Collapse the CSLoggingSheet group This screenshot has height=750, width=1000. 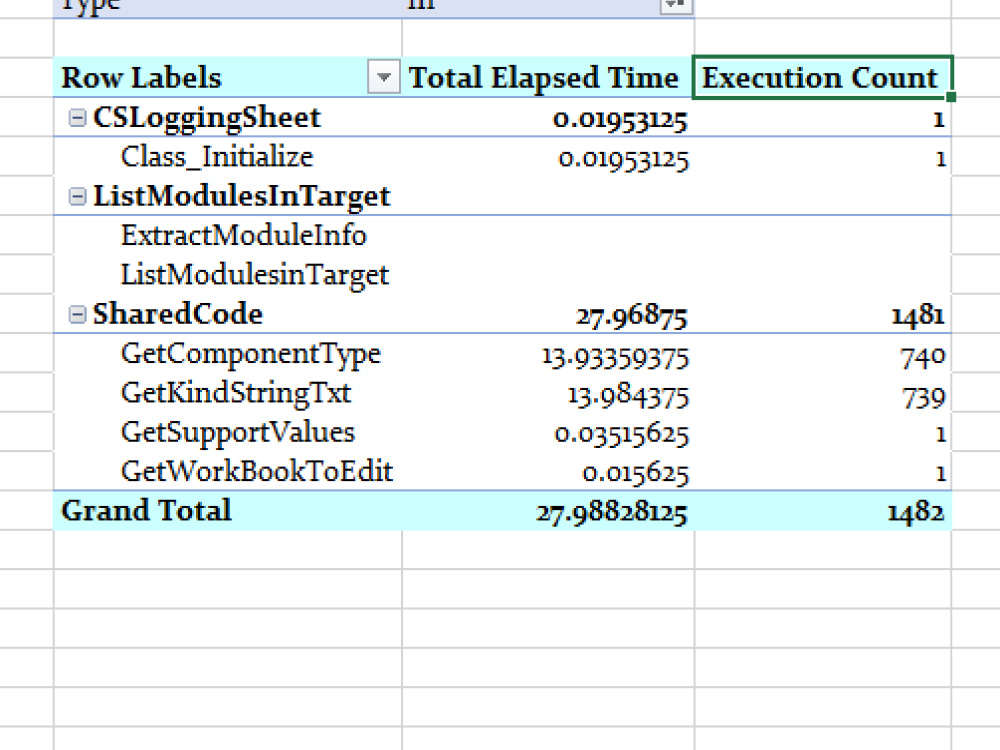click(x=77, y=117)
